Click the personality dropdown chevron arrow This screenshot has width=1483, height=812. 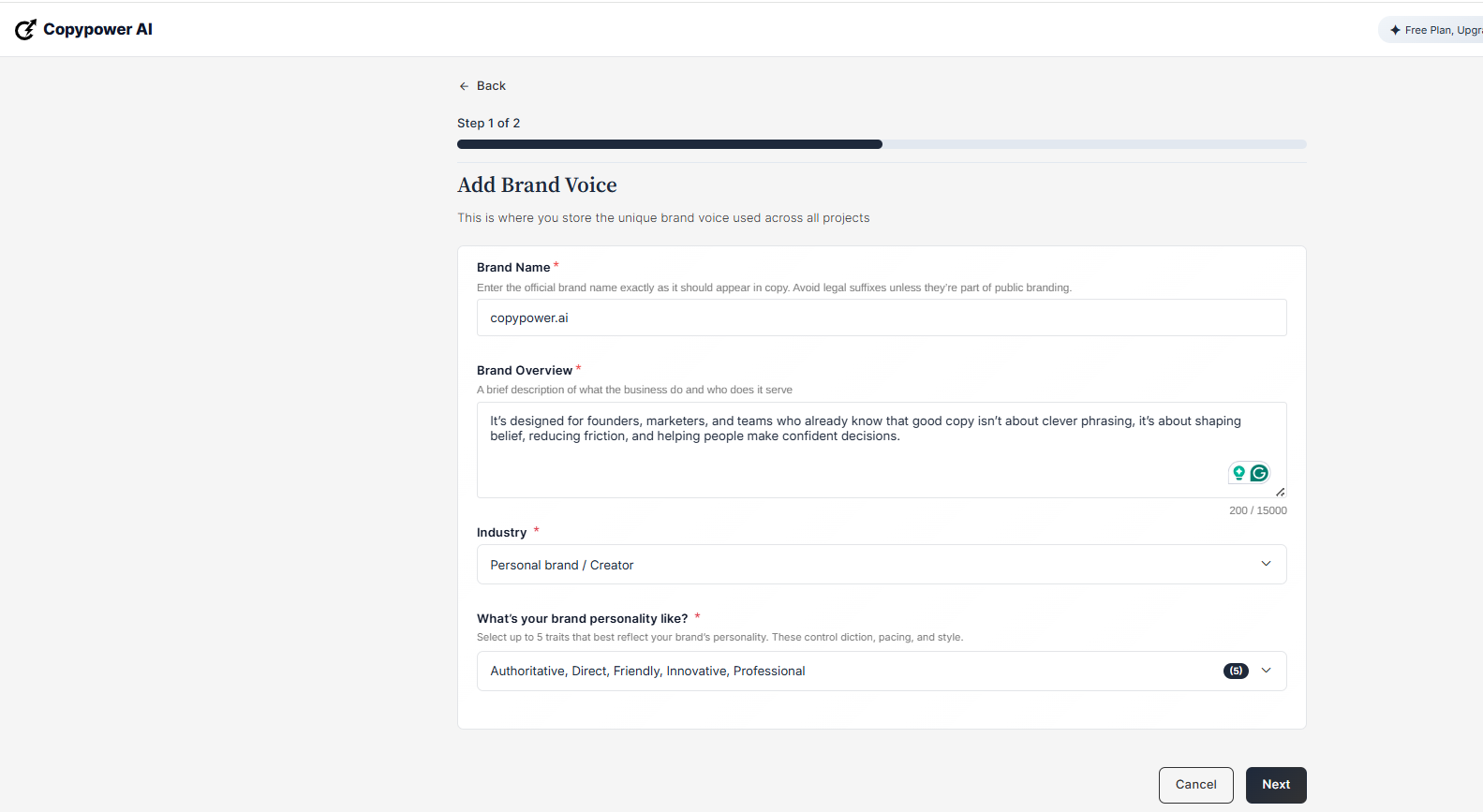tap(1266, 671)
